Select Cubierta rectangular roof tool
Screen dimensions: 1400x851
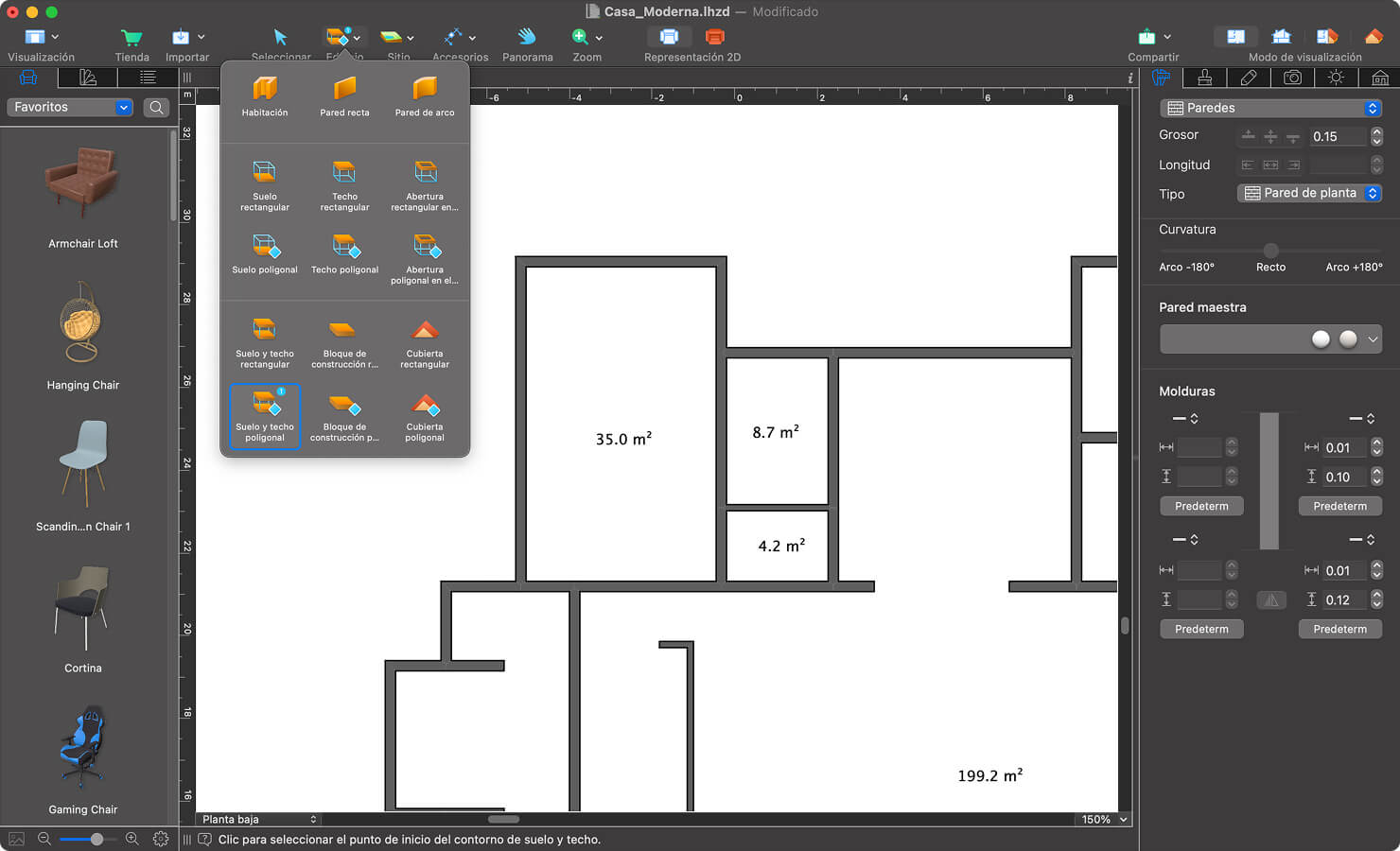pyautogui.click(x=425, y=342)
